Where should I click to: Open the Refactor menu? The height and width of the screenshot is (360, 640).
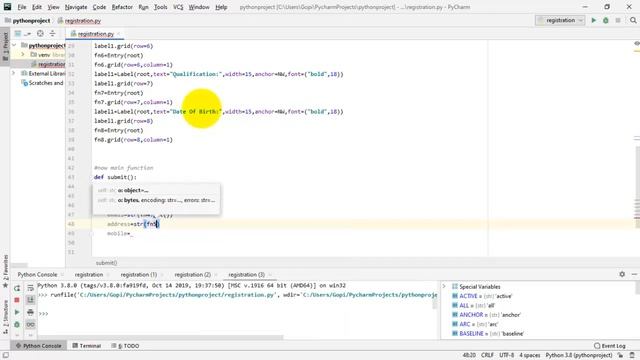click(x=122, y=7)
